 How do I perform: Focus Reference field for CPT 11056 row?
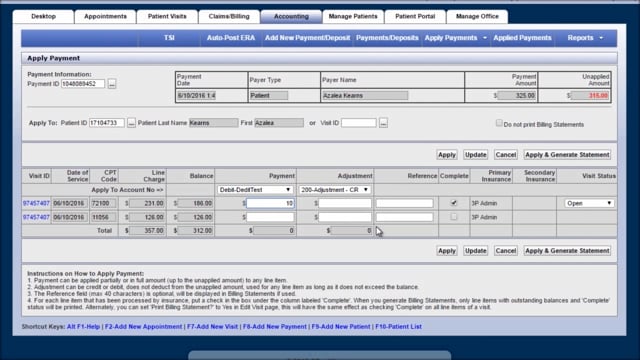[x=404, y=217]
